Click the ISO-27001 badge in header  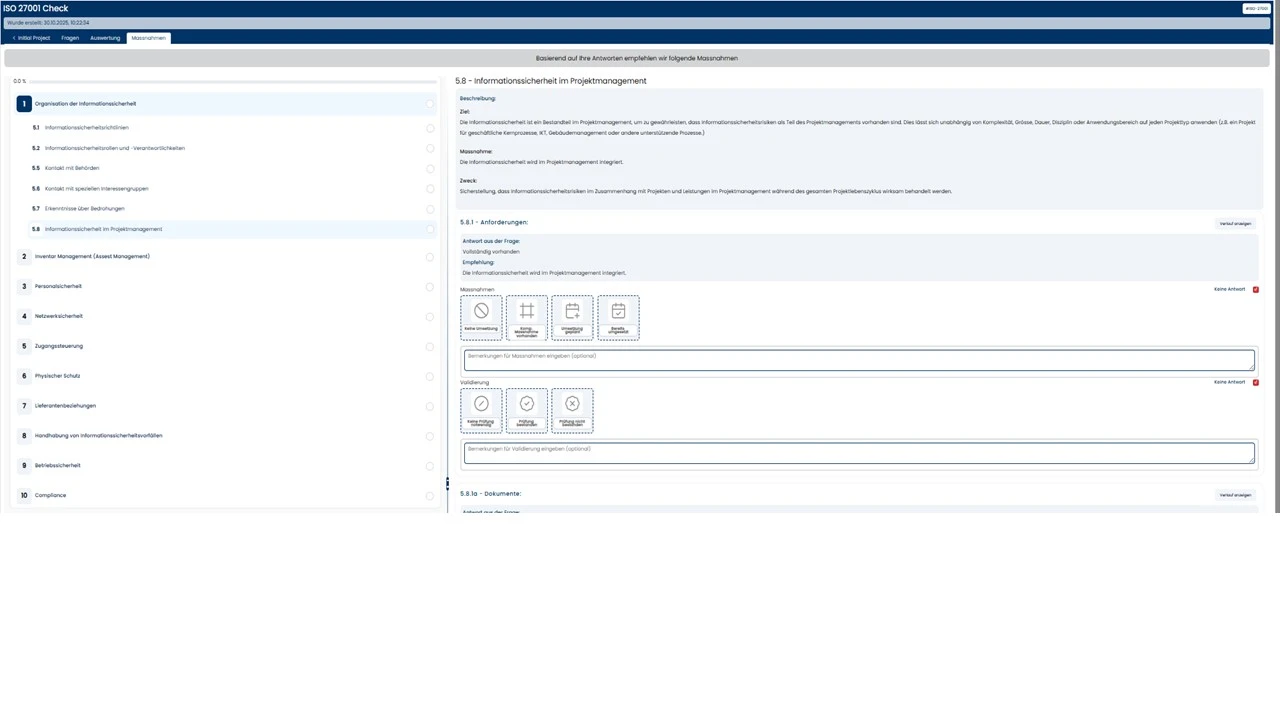(x=1256, y=9)
